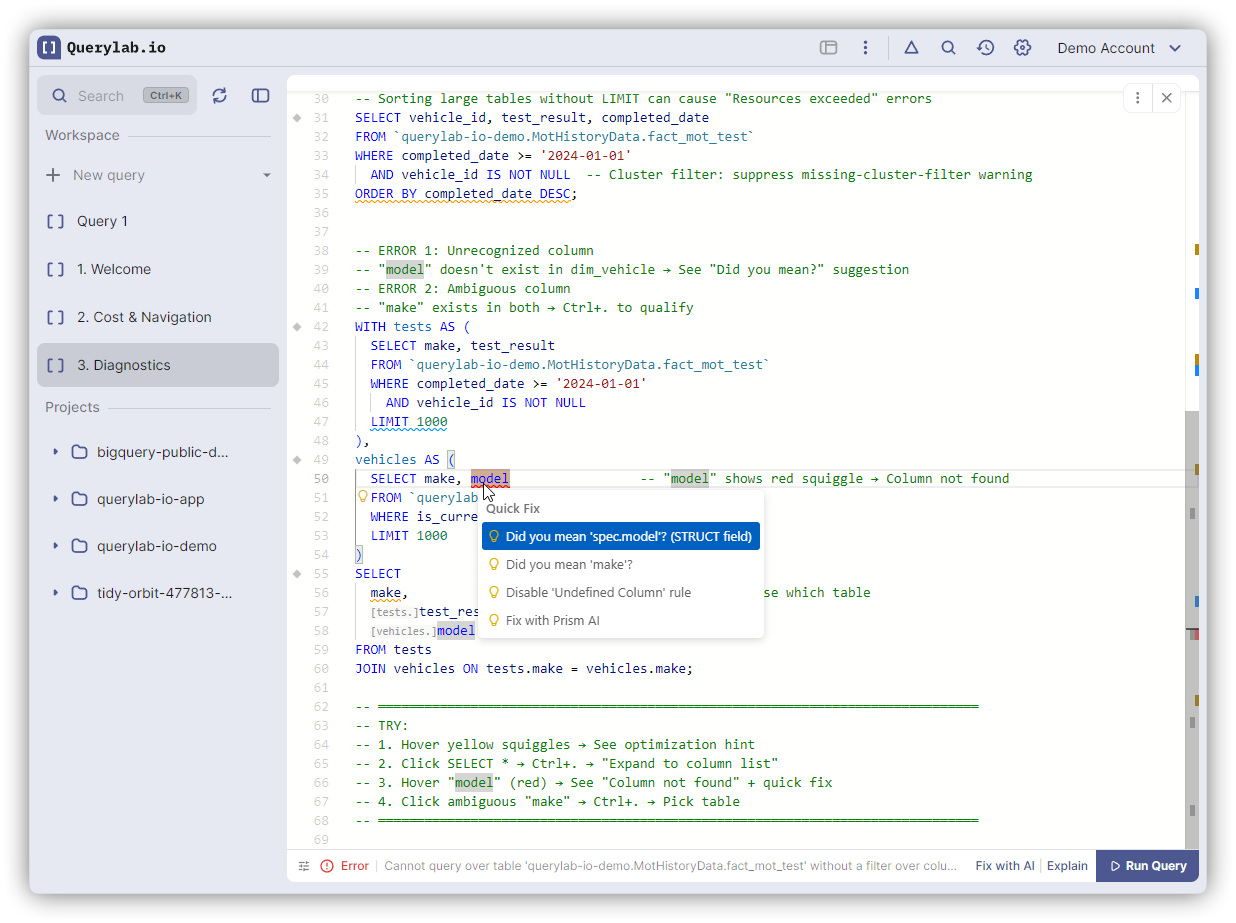Expand the bigquery-public-d... project folder
The image size is (1236, 923).
point(56,452)
